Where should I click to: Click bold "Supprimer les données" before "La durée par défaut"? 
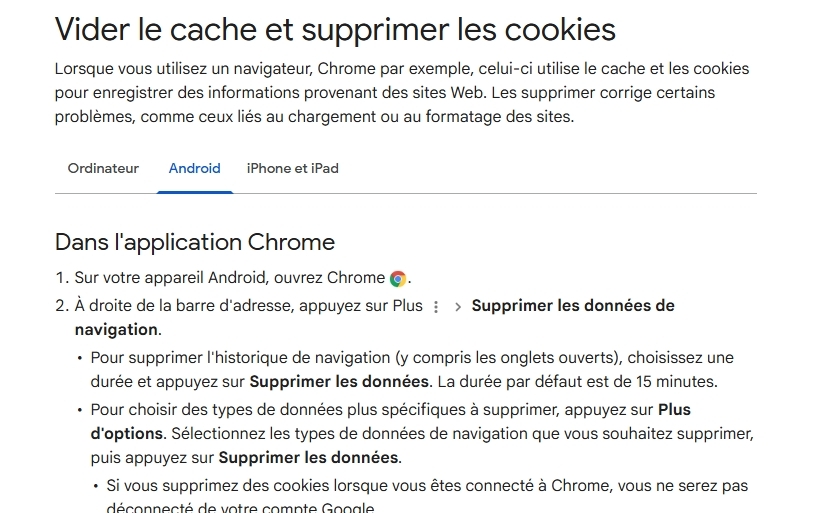[339, 382]
